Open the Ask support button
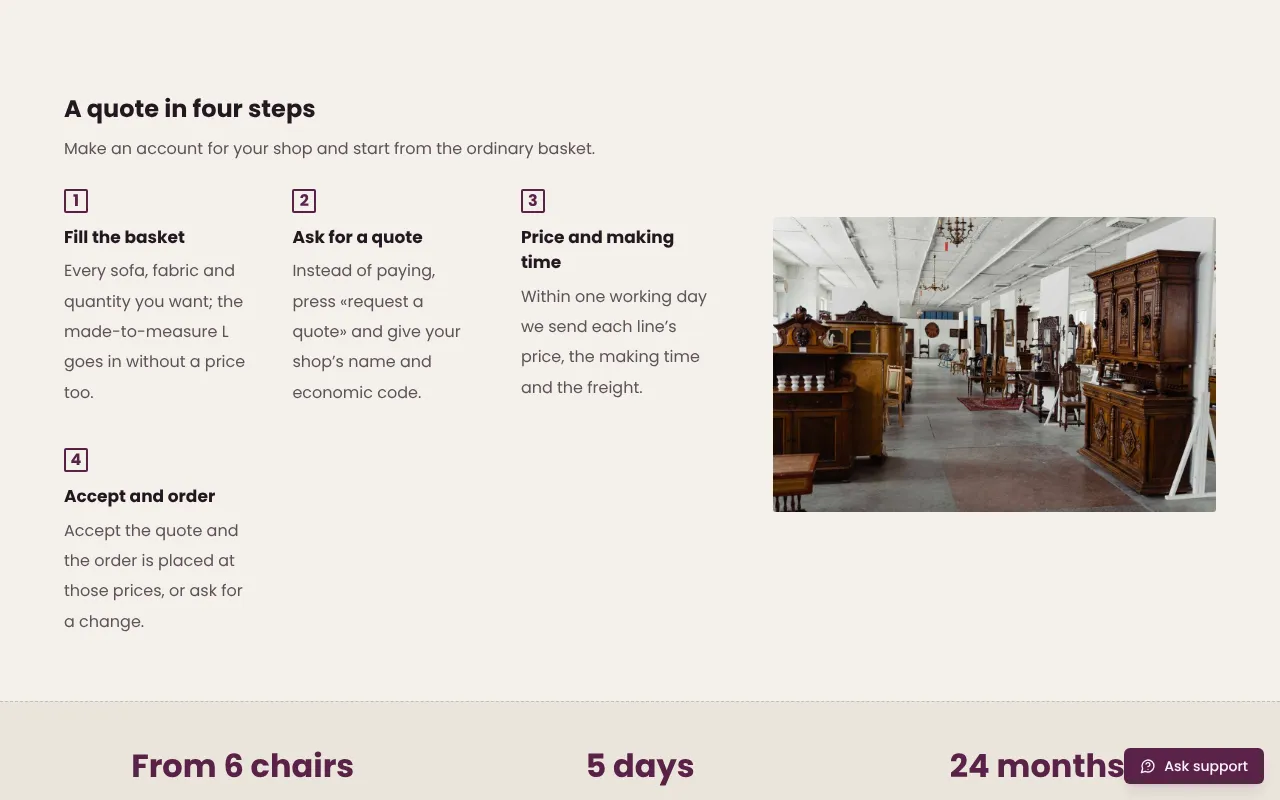 click(1194, 766)
